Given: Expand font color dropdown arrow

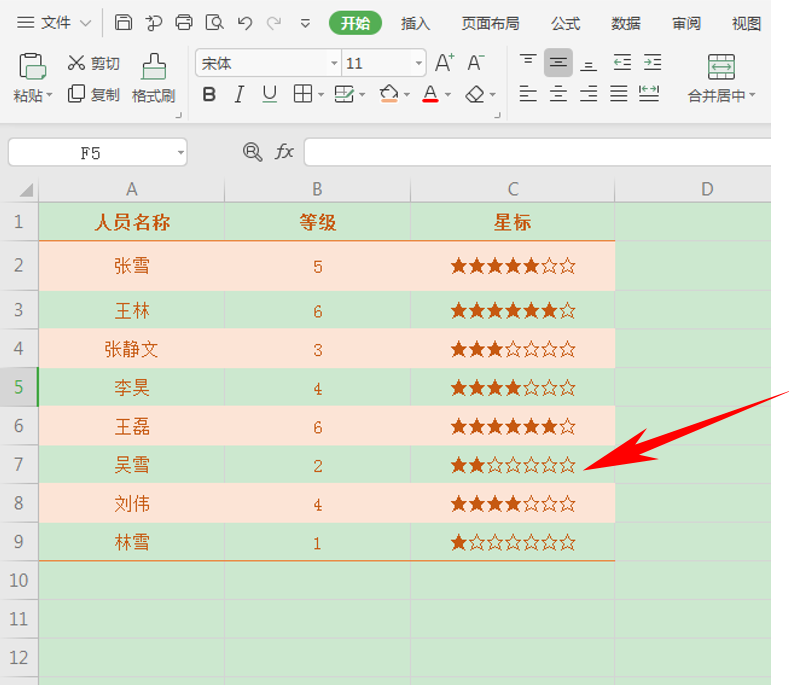Looking at the screenshot, I should (448, 94).
